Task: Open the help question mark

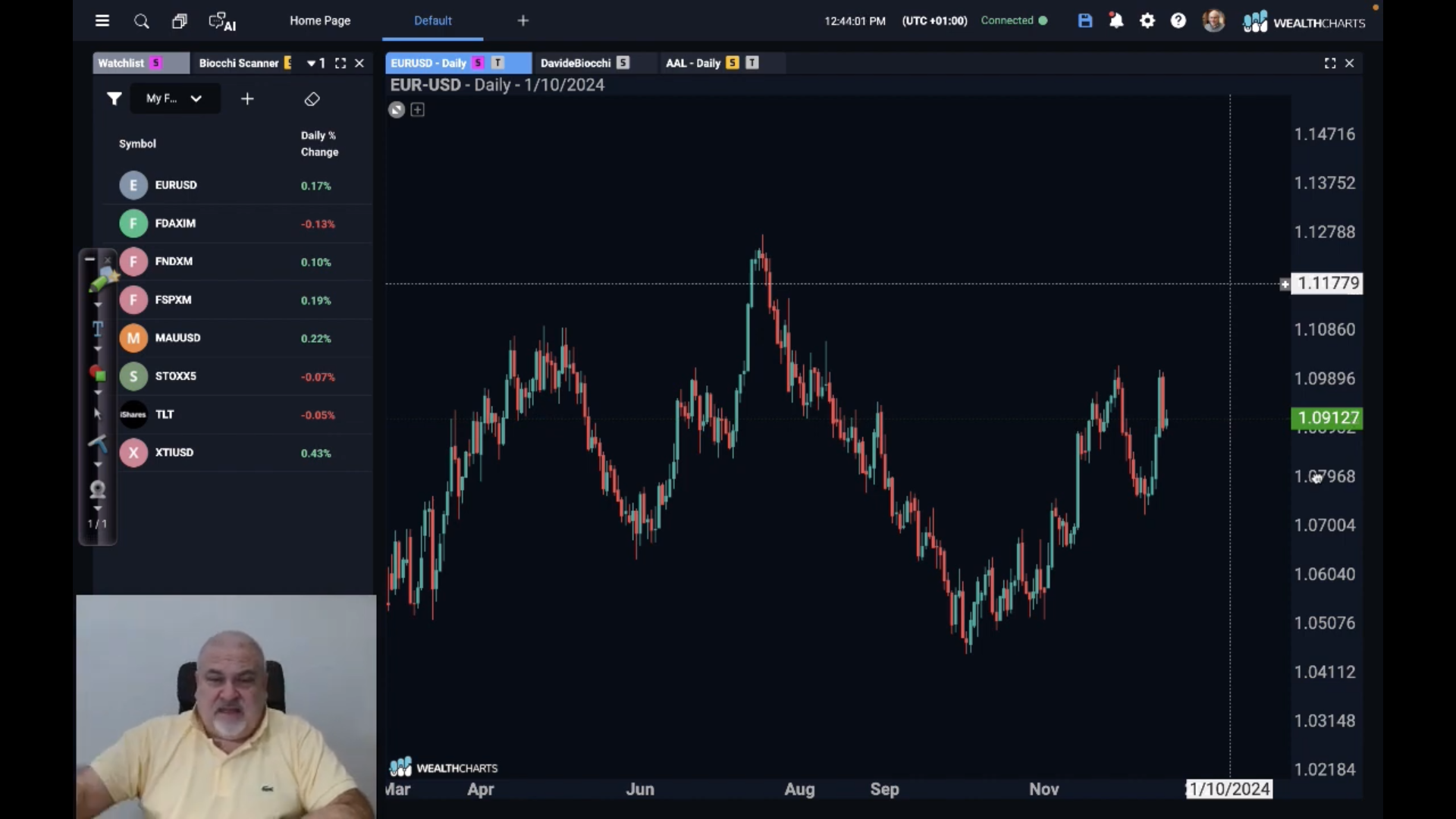Action: pos(1178,20)
